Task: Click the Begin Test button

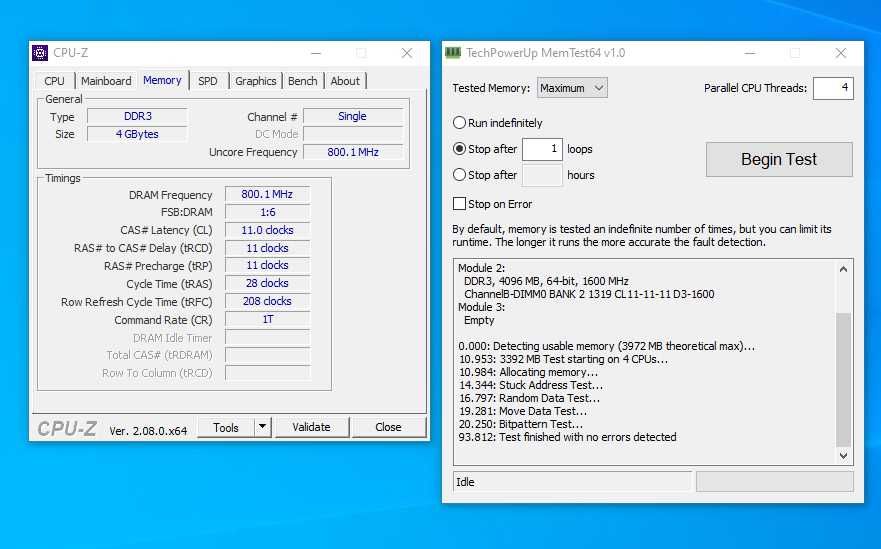Action: pos(779,160)
